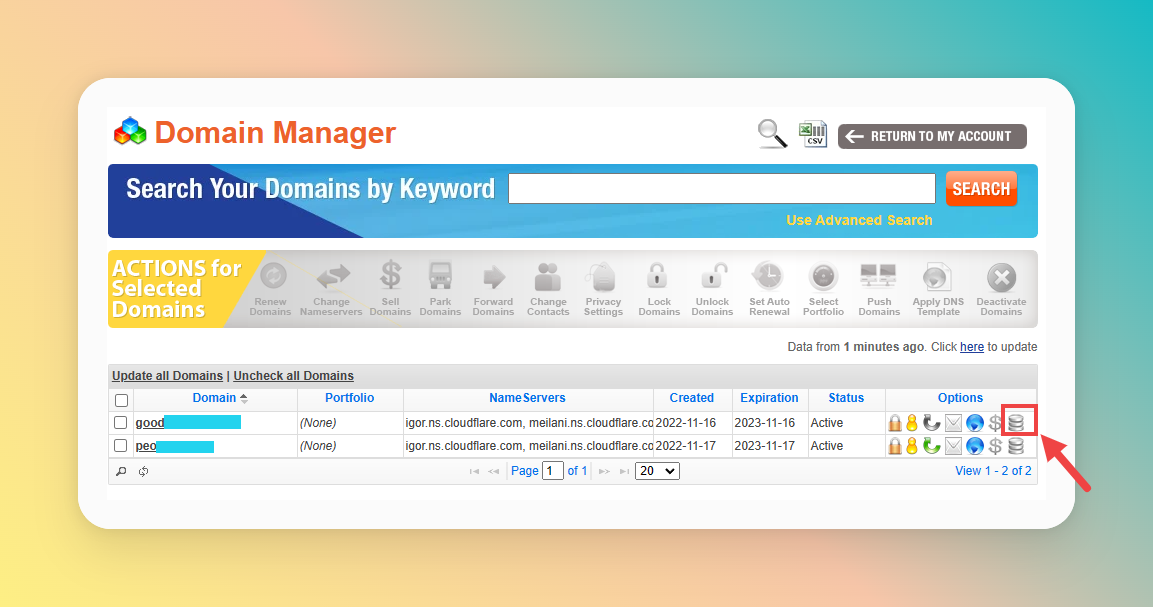Export domains using the CSV icon

[812, 135]
